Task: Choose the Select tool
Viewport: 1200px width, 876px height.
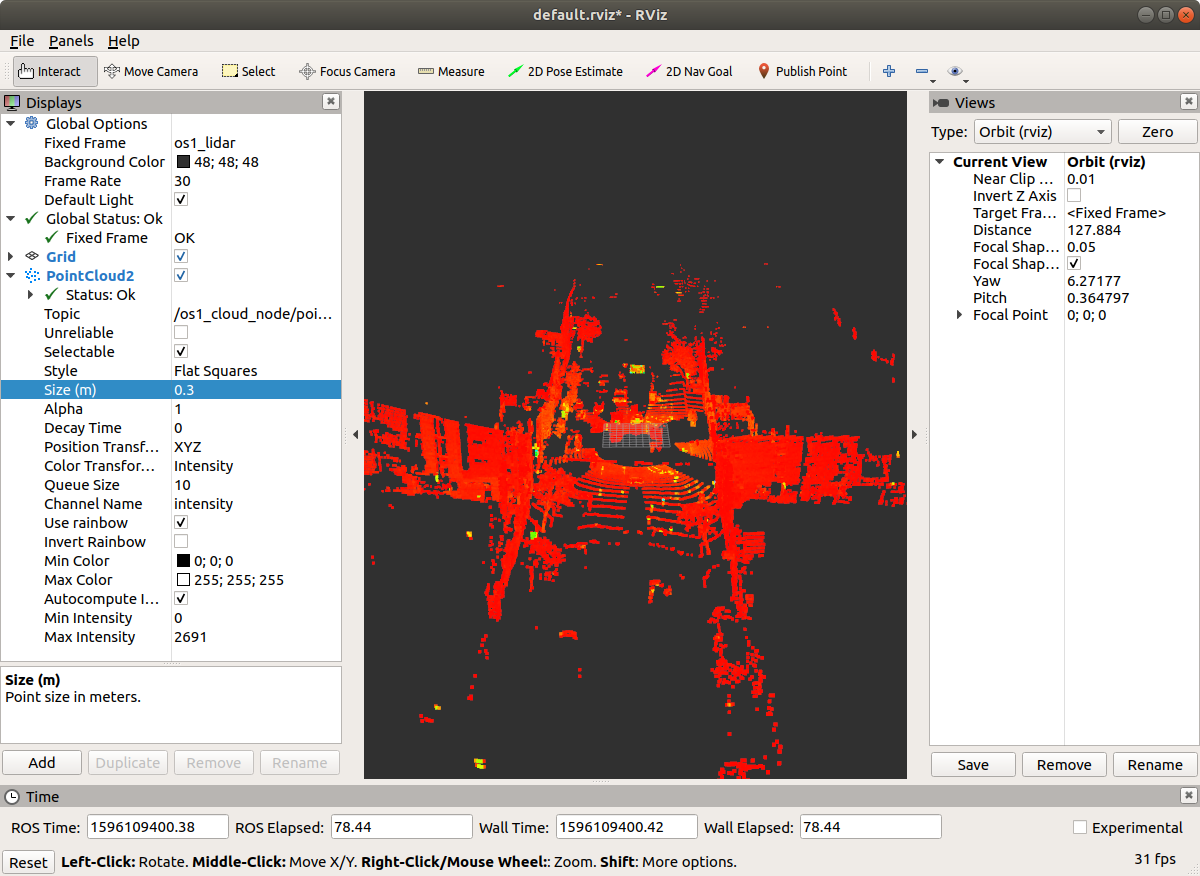Action: (248, 71)
